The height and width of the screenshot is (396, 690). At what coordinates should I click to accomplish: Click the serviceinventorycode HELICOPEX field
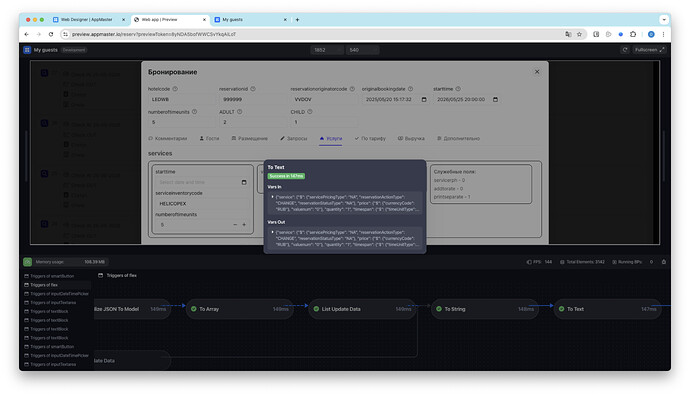(201, 204)
